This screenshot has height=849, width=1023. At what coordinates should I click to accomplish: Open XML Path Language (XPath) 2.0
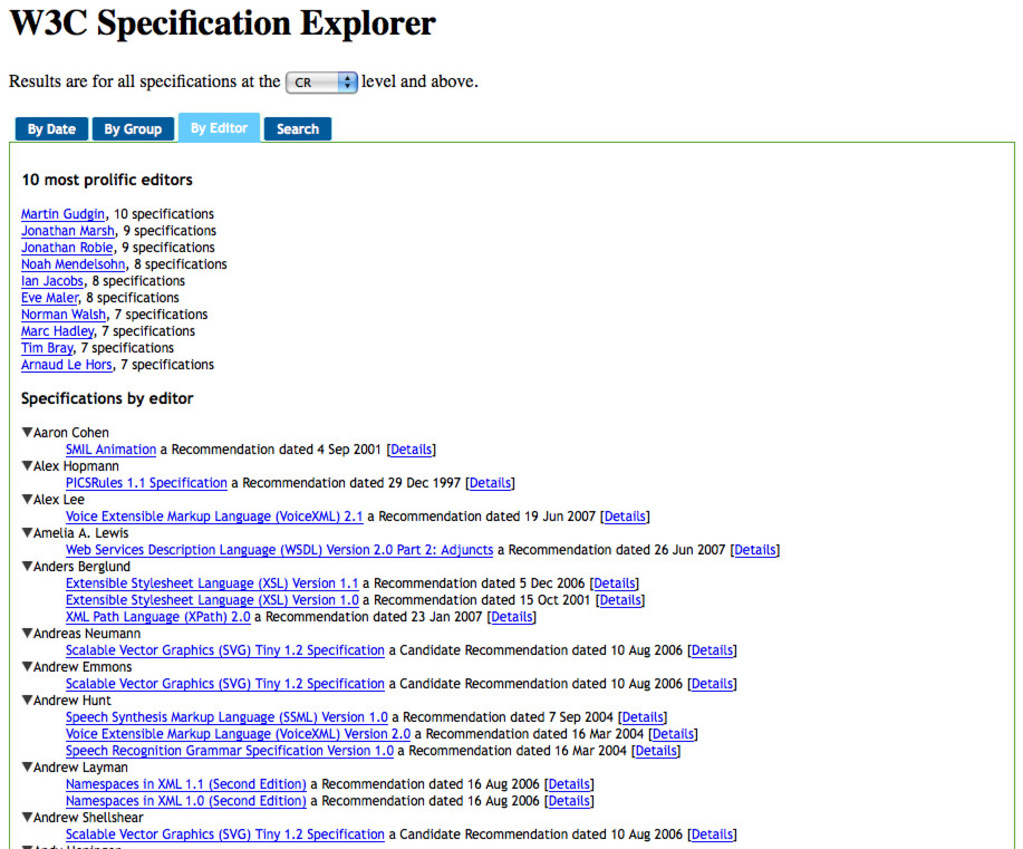point(158,617)
